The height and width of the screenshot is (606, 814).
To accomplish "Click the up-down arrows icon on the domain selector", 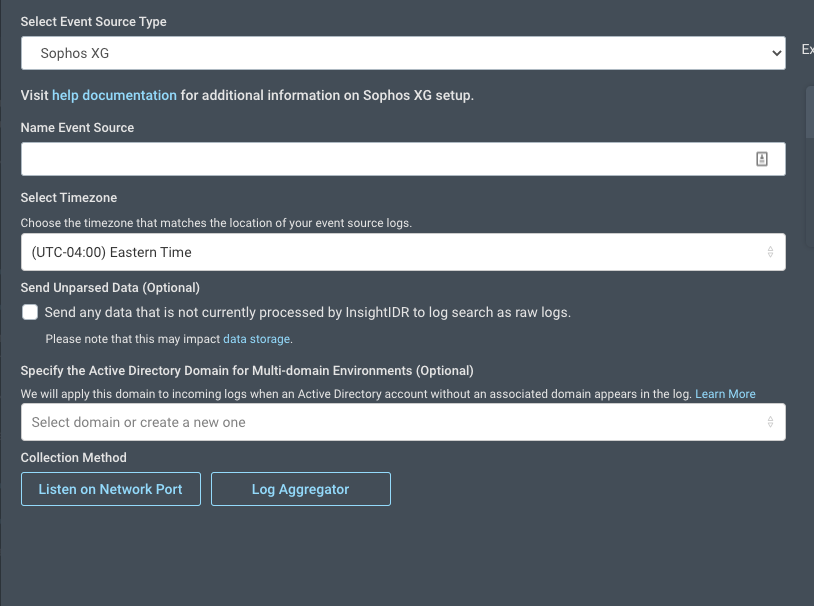I will [770, 422].
